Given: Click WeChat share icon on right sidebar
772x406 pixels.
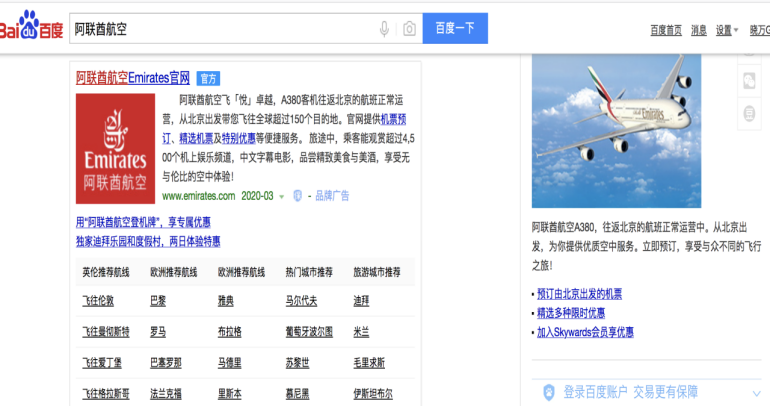Looking at the screenshot, I should 749,81.
